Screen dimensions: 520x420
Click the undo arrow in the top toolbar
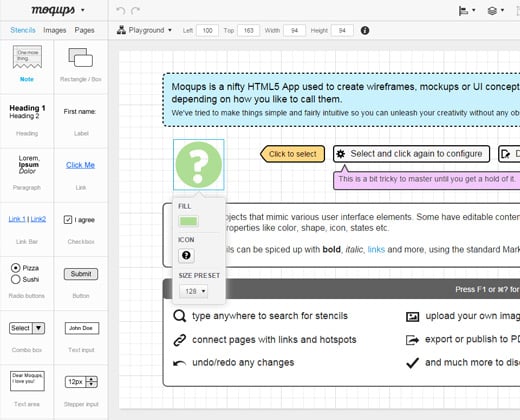121,11
